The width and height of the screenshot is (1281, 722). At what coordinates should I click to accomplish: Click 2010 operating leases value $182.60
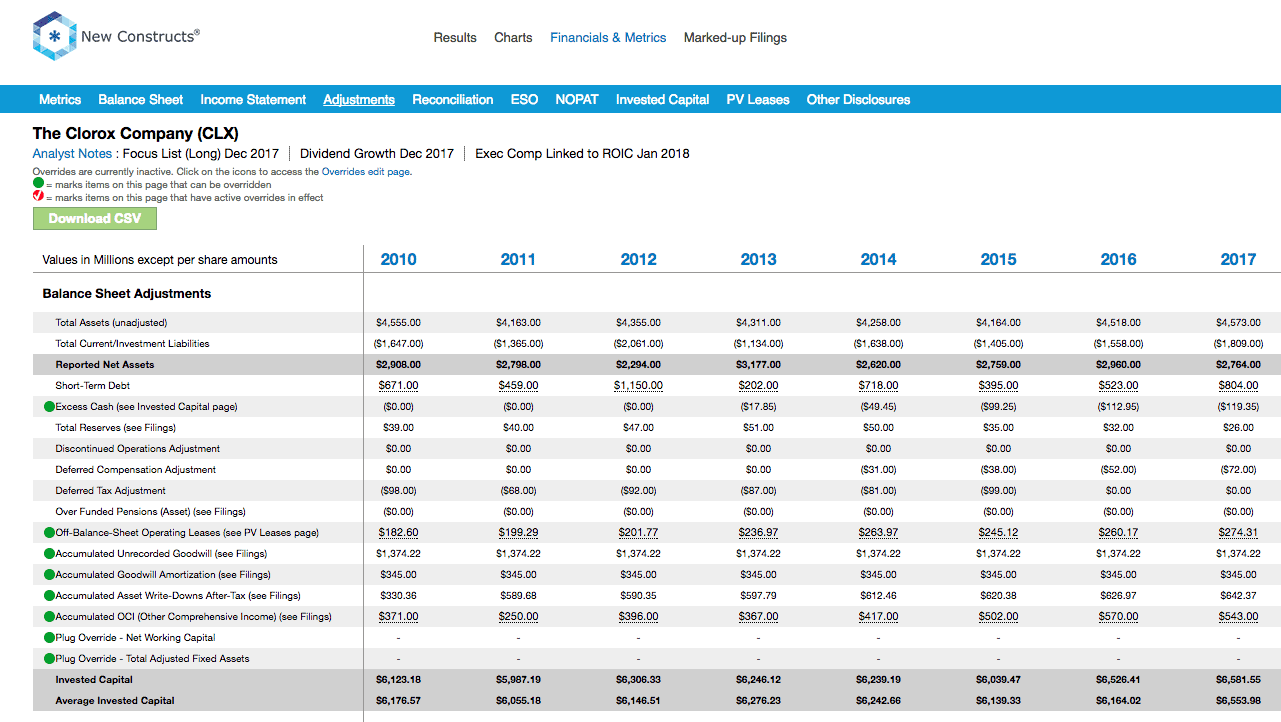click(398, 533)
